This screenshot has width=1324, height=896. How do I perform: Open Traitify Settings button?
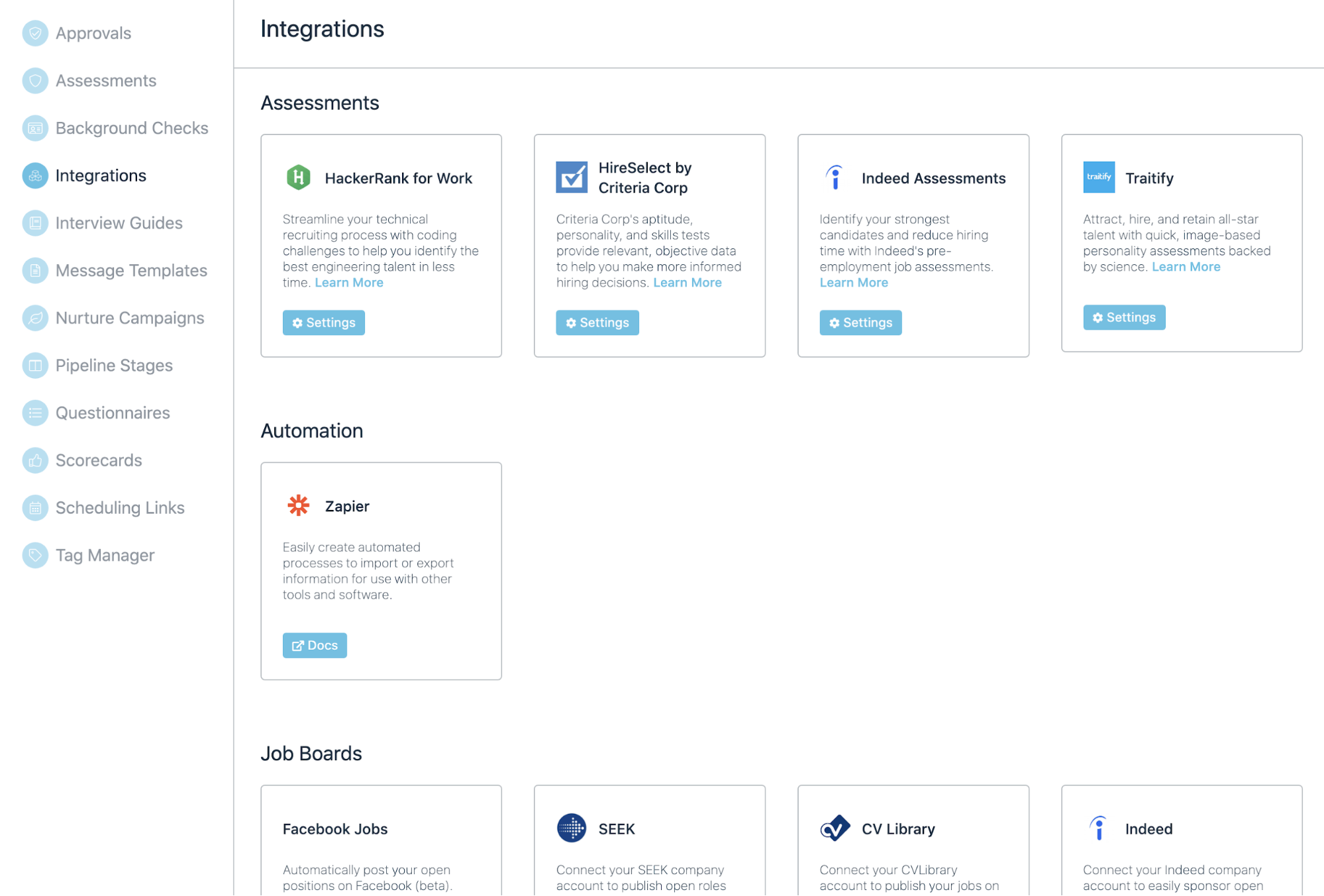[x=1124, y=317]
